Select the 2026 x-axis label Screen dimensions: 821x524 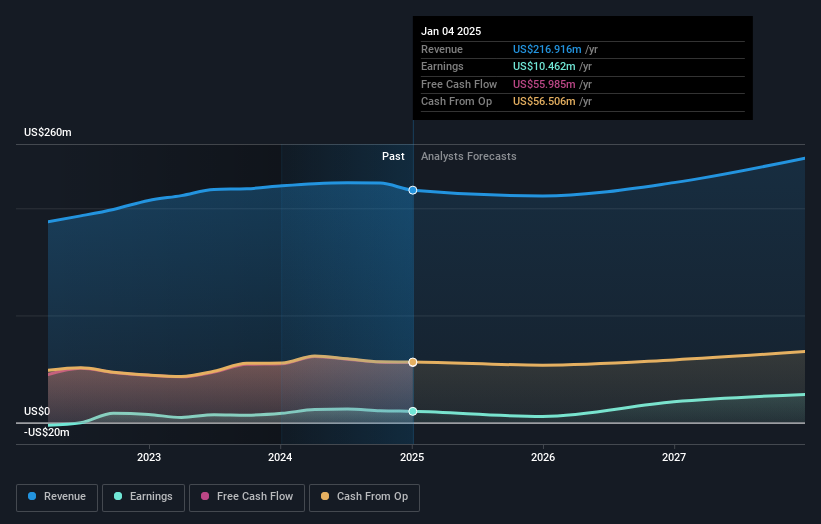(x=543, y=457)
